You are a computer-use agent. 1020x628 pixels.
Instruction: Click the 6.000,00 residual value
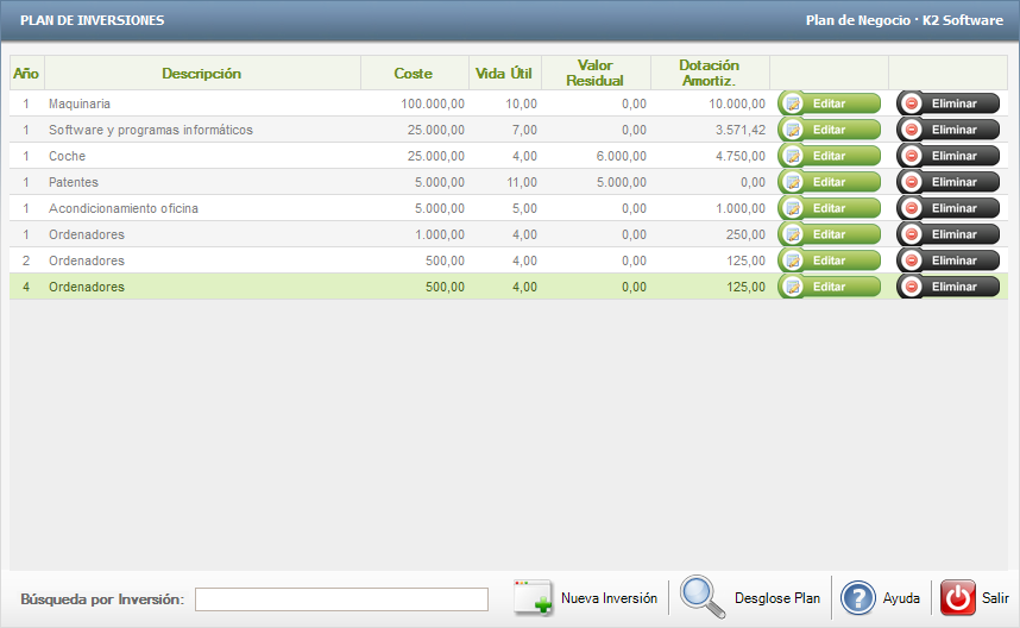pos(621,156)
